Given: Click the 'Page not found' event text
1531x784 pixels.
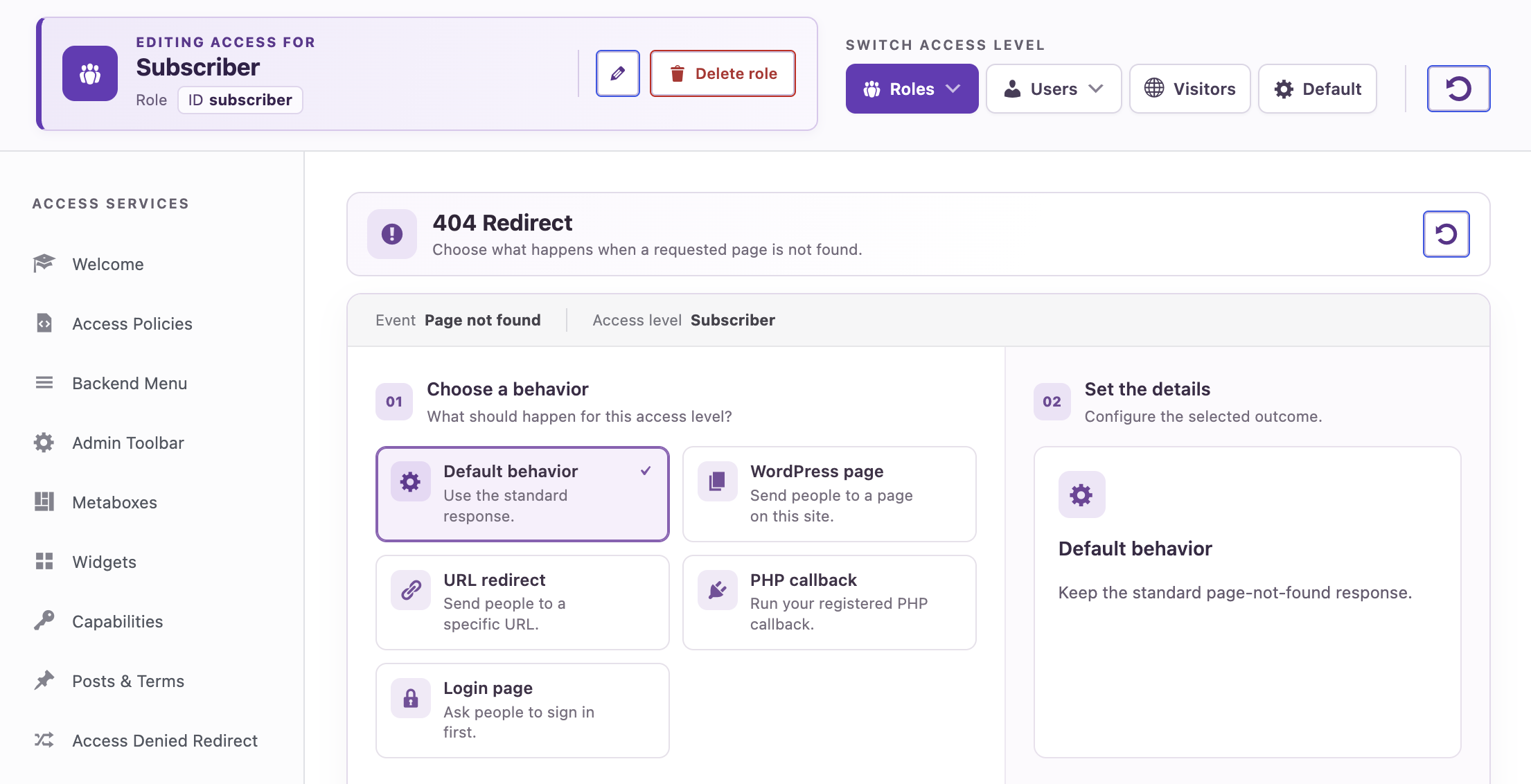Looking at the screenshot, I should point(482,320).
